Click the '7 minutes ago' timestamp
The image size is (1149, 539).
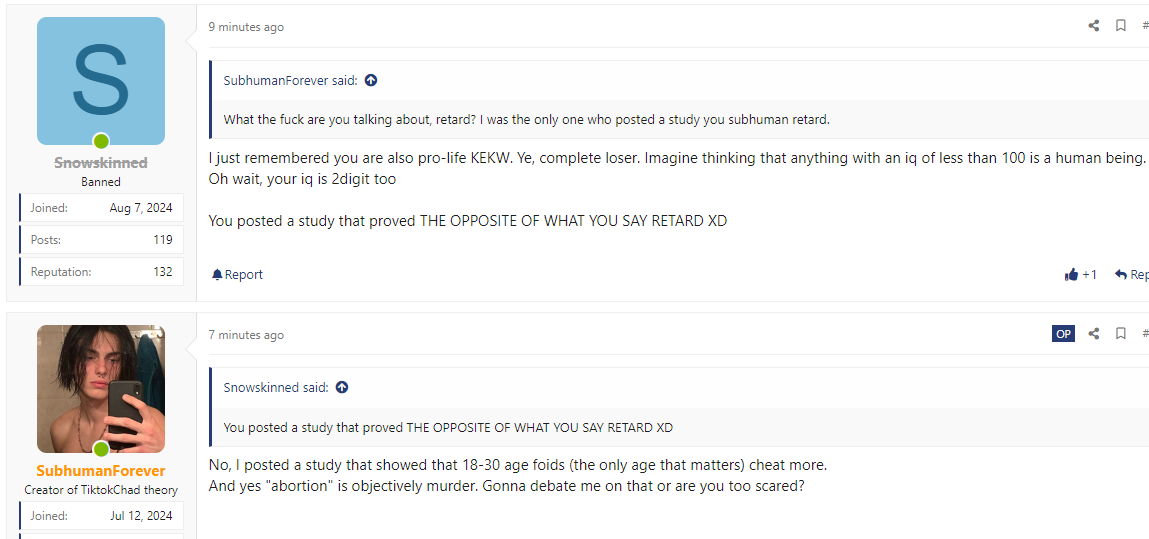coord(246,335)
